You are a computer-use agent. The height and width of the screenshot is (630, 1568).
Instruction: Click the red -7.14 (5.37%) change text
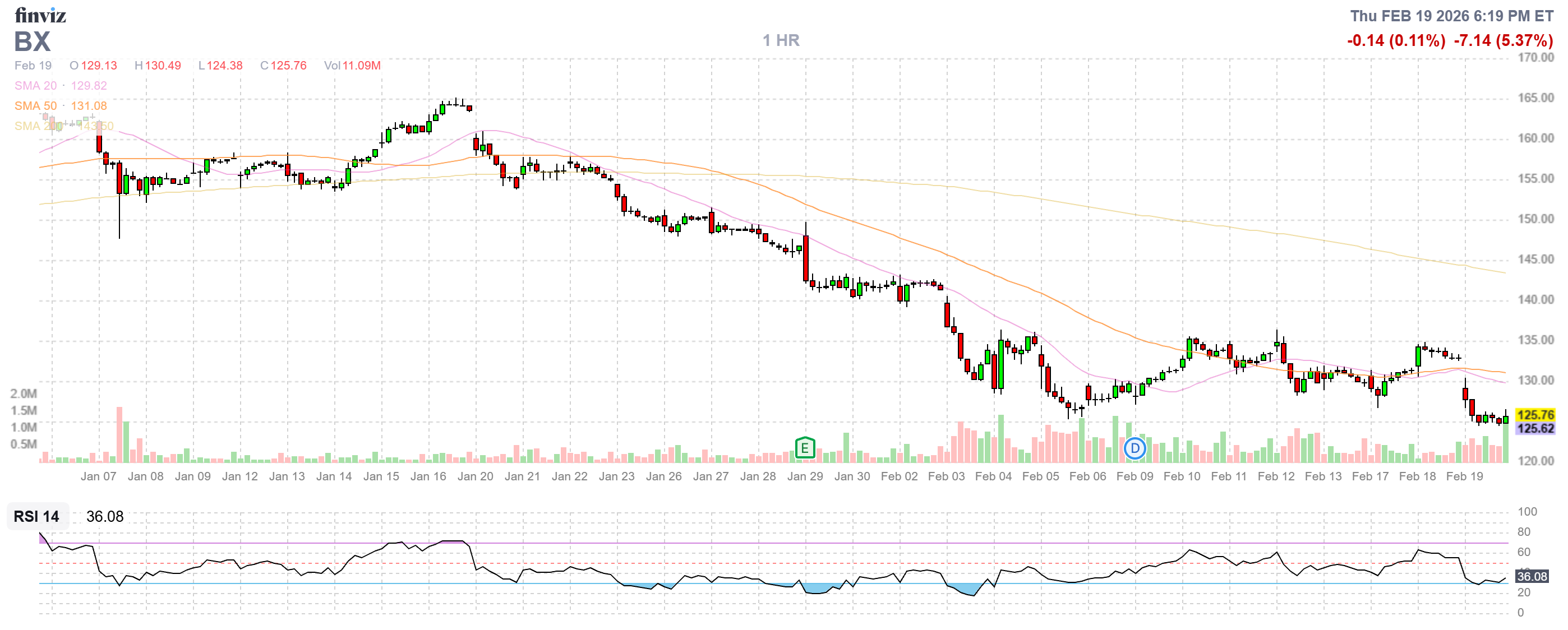(1503, 41)
